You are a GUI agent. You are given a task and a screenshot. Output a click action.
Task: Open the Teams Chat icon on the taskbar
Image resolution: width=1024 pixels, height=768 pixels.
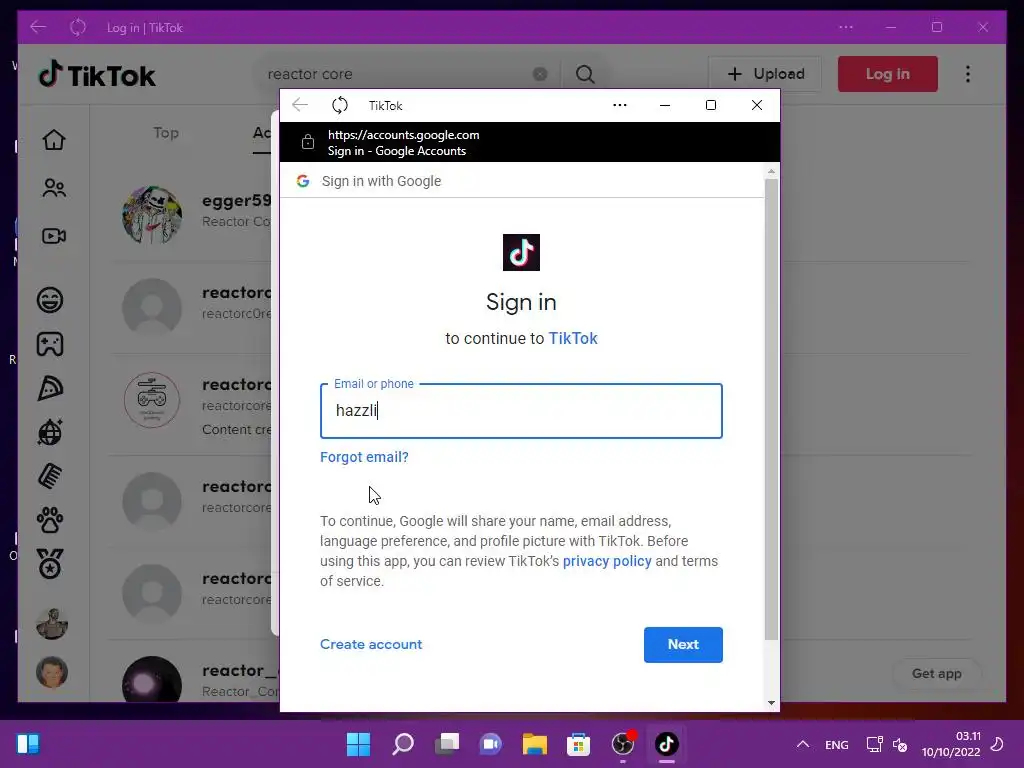click(x=490, y=744)
